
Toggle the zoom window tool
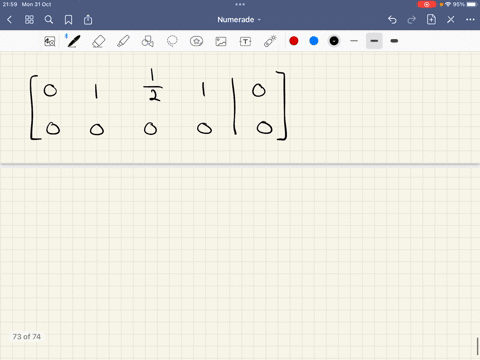(x=50, y=41)
